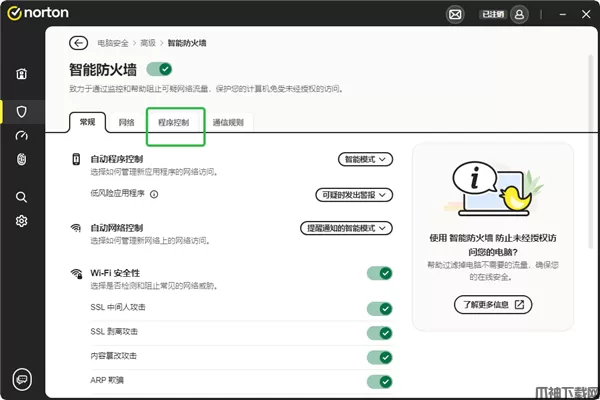
Task: Select the shield security icon in sidebar
Action: point(21,110)
